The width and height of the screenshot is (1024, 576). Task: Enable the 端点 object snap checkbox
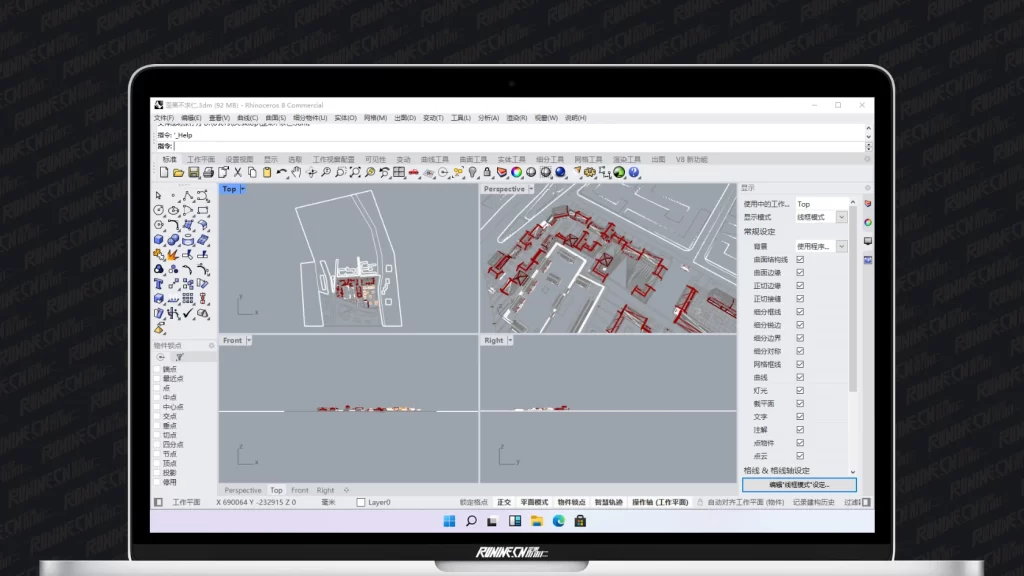click(x=156, y=369)
